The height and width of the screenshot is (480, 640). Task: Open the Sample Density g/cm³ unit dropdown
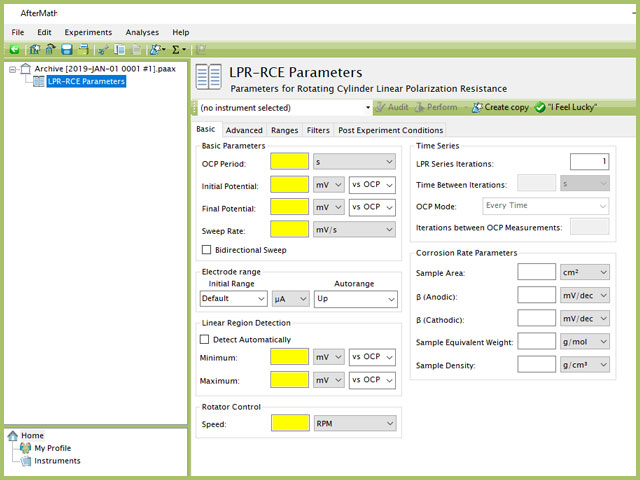584,364
